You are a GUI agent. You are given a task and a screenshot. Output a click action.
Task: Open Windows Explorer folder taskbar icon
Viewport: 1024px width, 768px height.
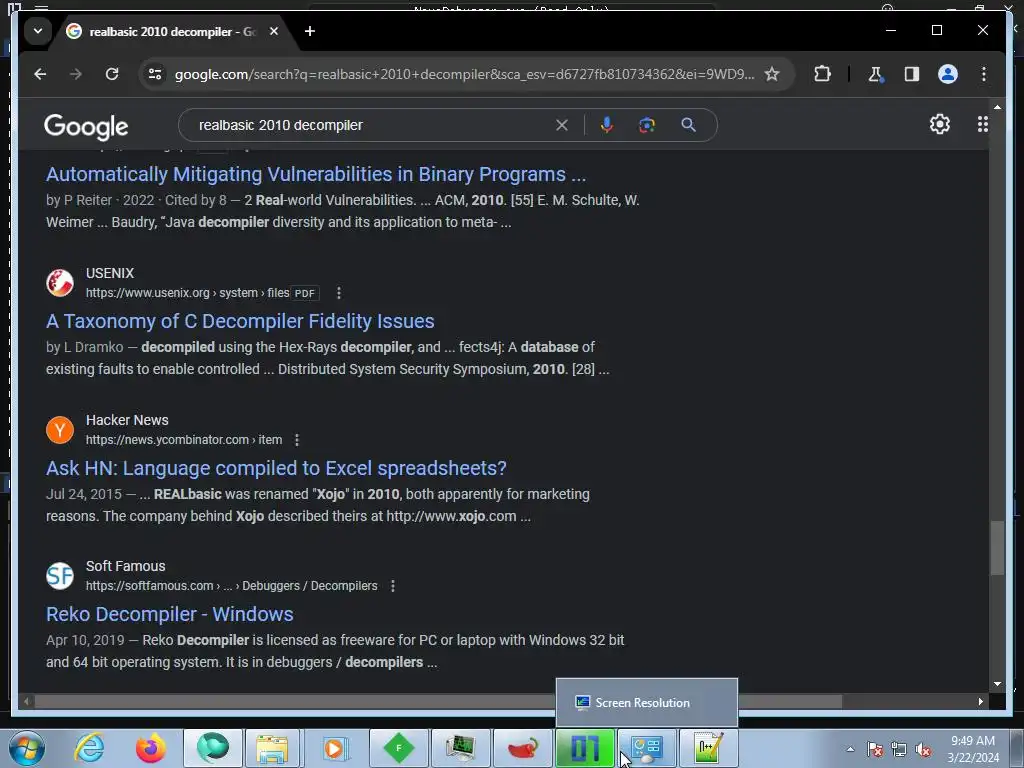(272, 748)
